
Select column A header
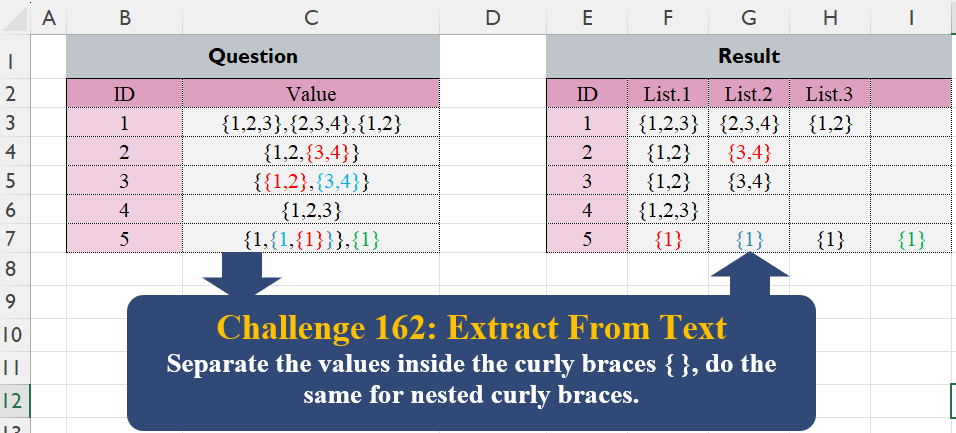point(48,18)
